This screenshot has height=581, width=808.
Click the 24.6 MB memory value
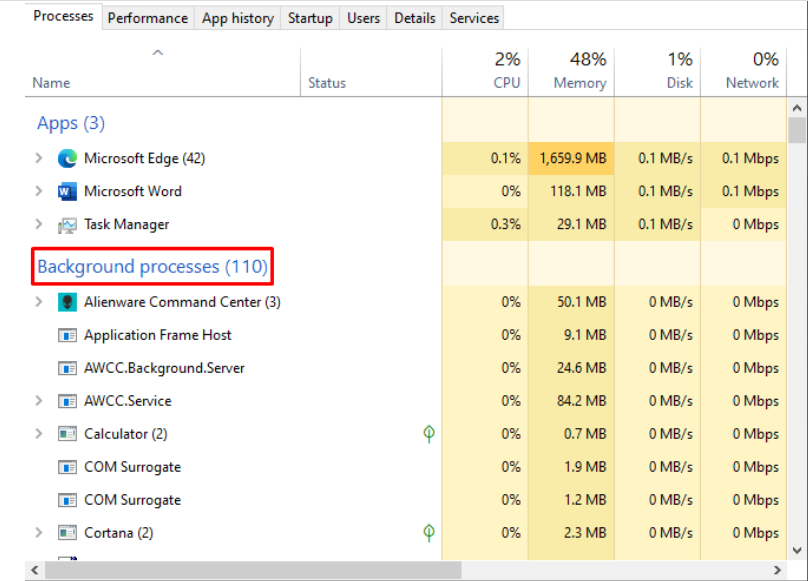[x=582, y=368]
